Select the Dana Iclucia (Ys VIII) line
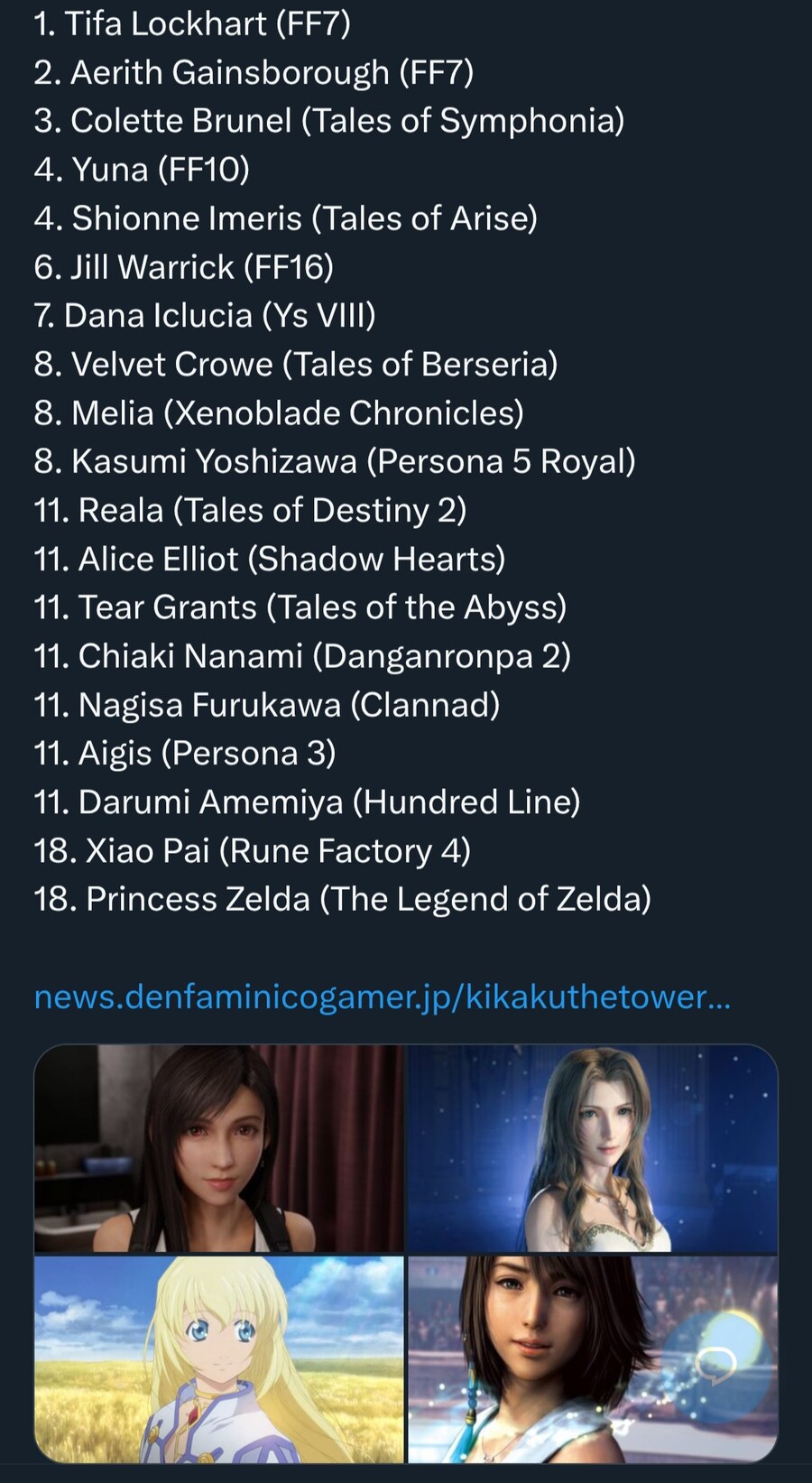Image resolution: width=812 pixels, height=1483 pixels. (205, 316)
